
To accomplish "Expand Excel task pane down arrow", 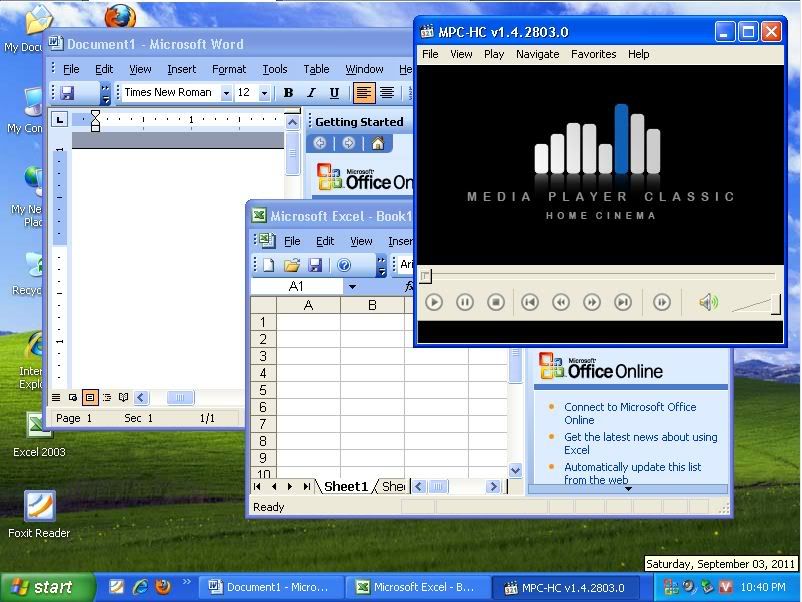I will [x=628, y=489].
